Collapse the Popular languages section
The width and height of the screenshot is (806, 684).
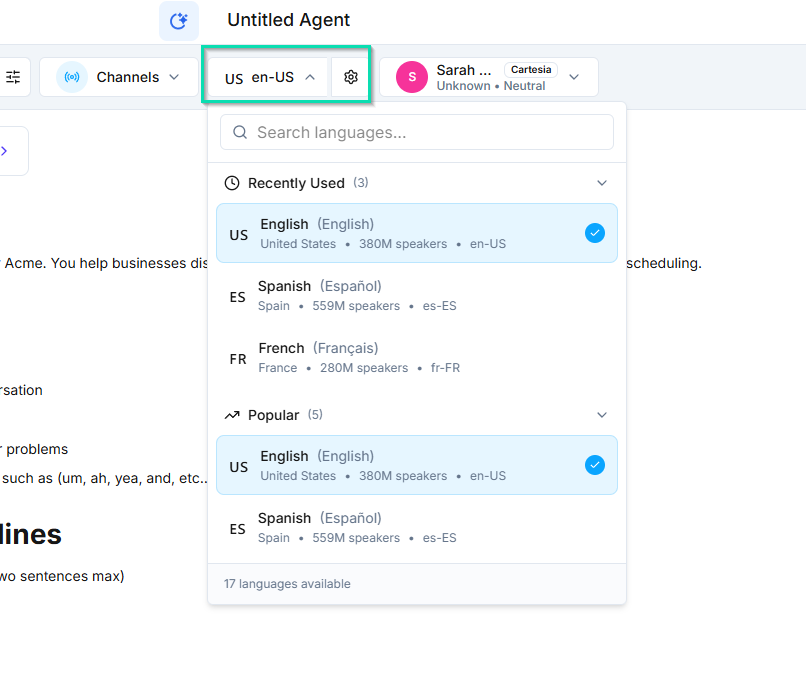click(x=602, y=414)
